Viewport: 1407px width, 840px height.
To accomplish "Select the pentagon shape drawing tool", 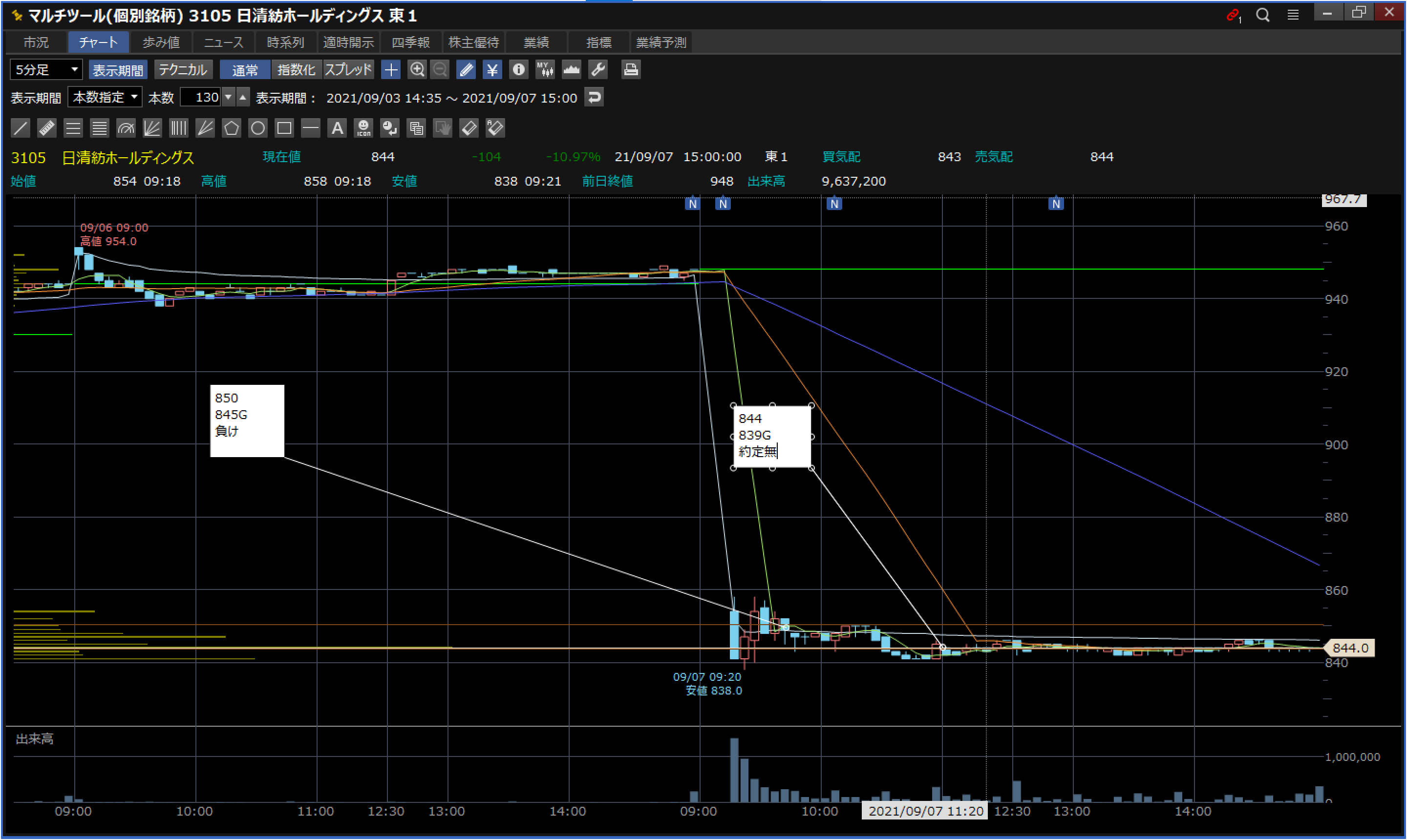I will pos(231,128).
